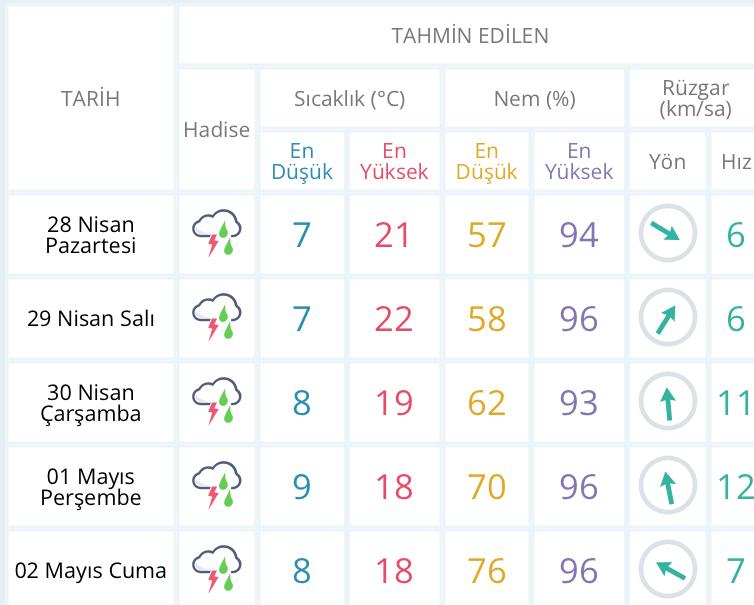Image resolution: width=754 pixels, height=605 pixels.
Task: Click wind direction arrow for 01 Mayıs
Action: tap(666, 486)
